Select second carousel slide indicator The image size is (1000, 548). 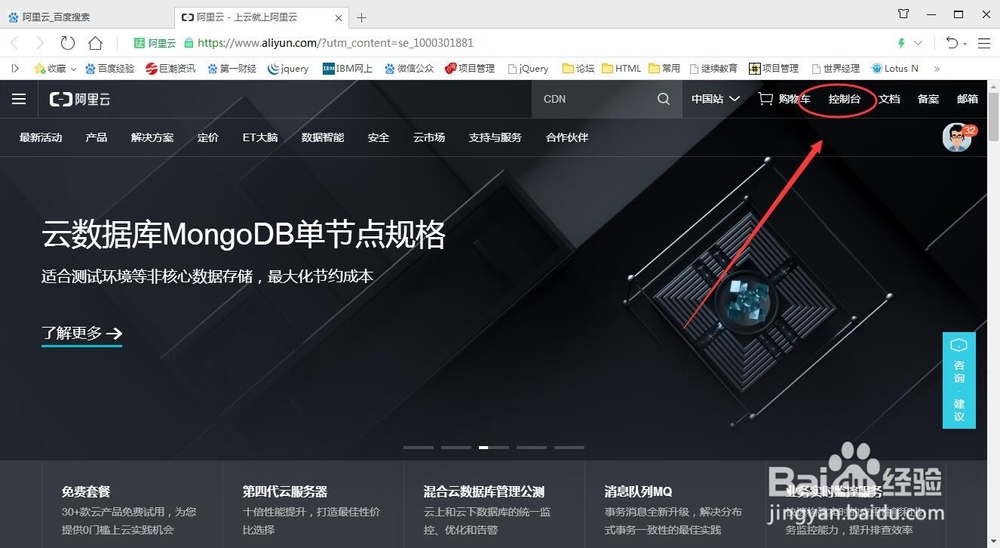click(456, 447)
